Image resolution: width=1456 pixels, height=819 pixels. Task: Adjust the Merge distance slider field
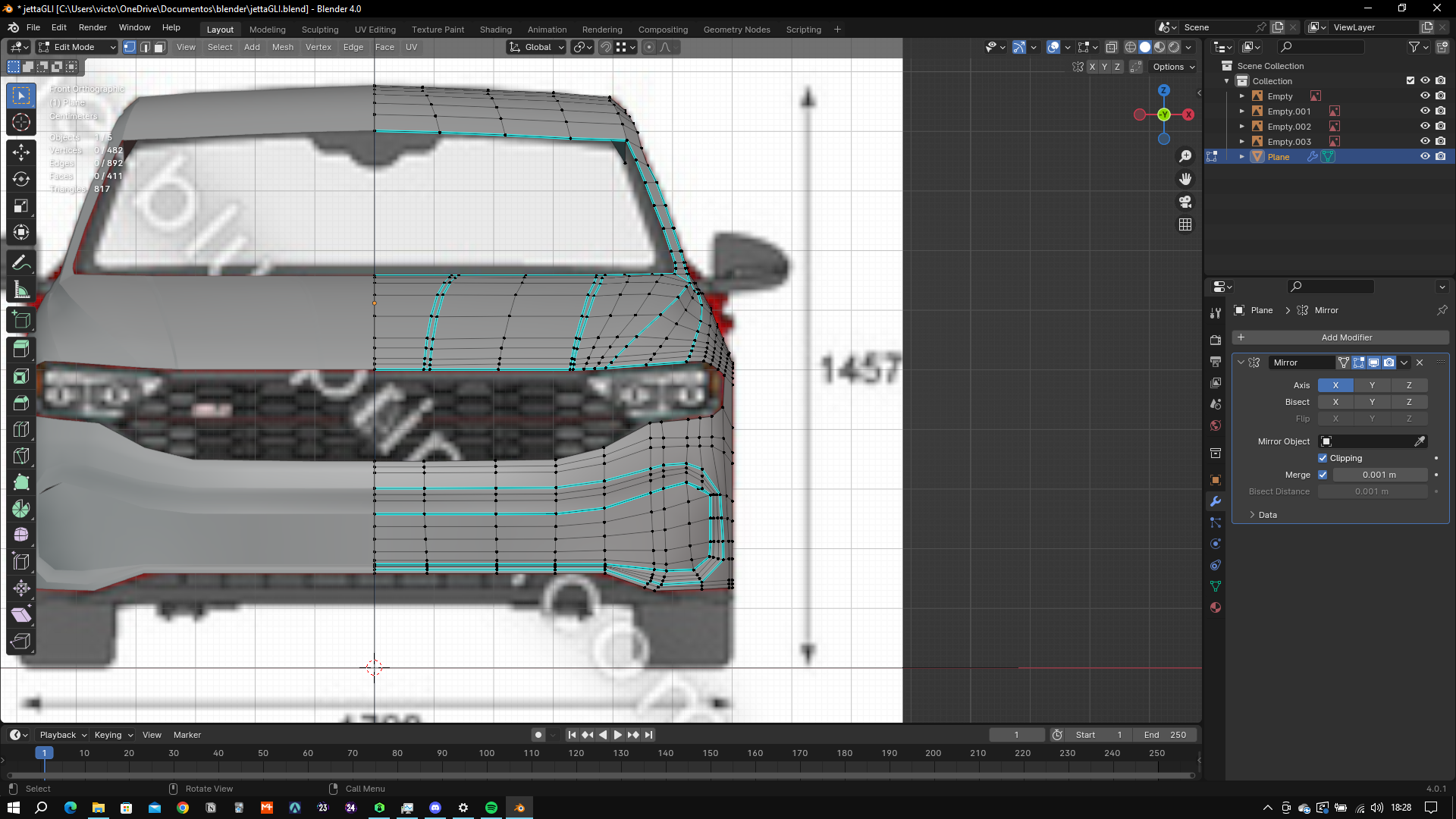click(x=1379, y=475)
